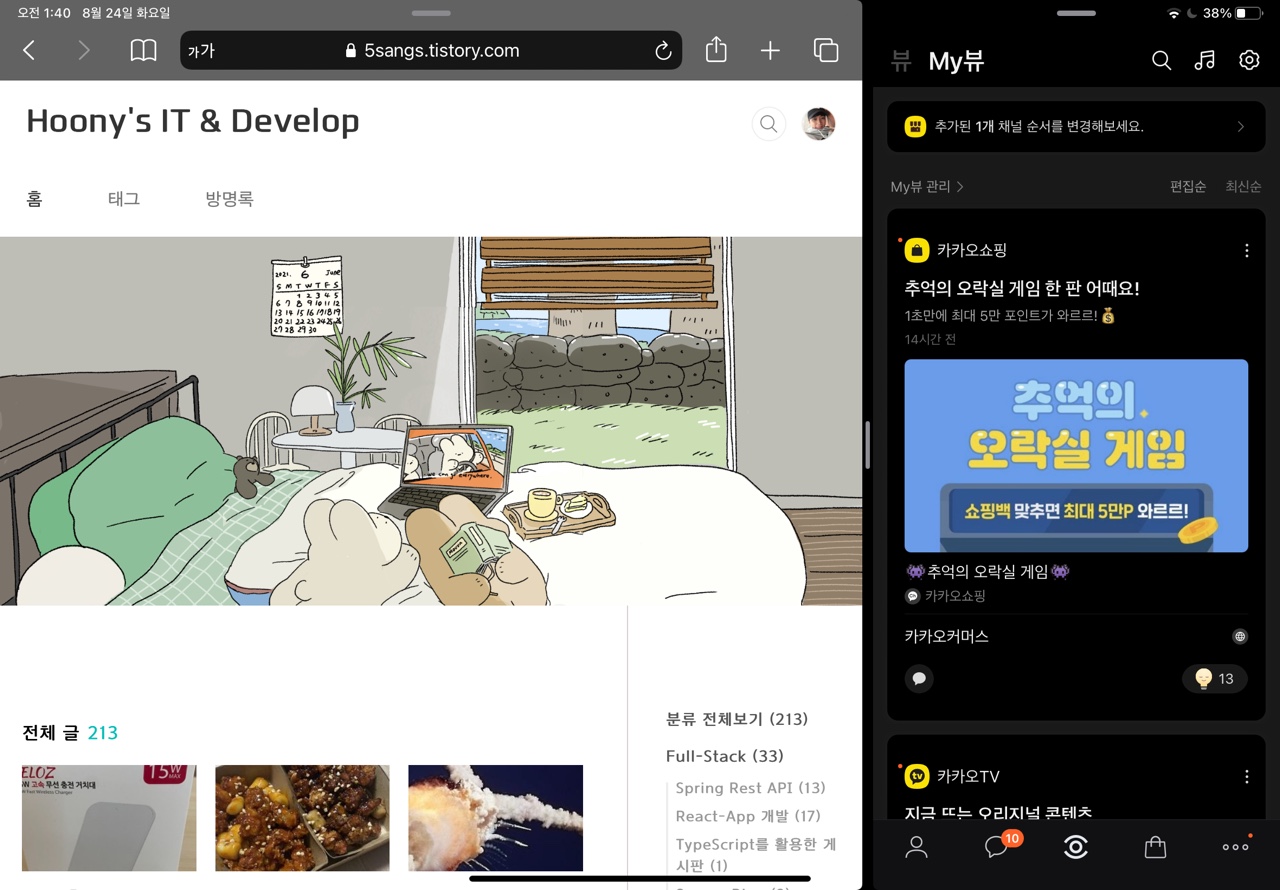Image resolution: width=1280 pixels, height=890 pixels.
Task: Reload the 5sangs.tistory.com page
Action: click(663, 51)
